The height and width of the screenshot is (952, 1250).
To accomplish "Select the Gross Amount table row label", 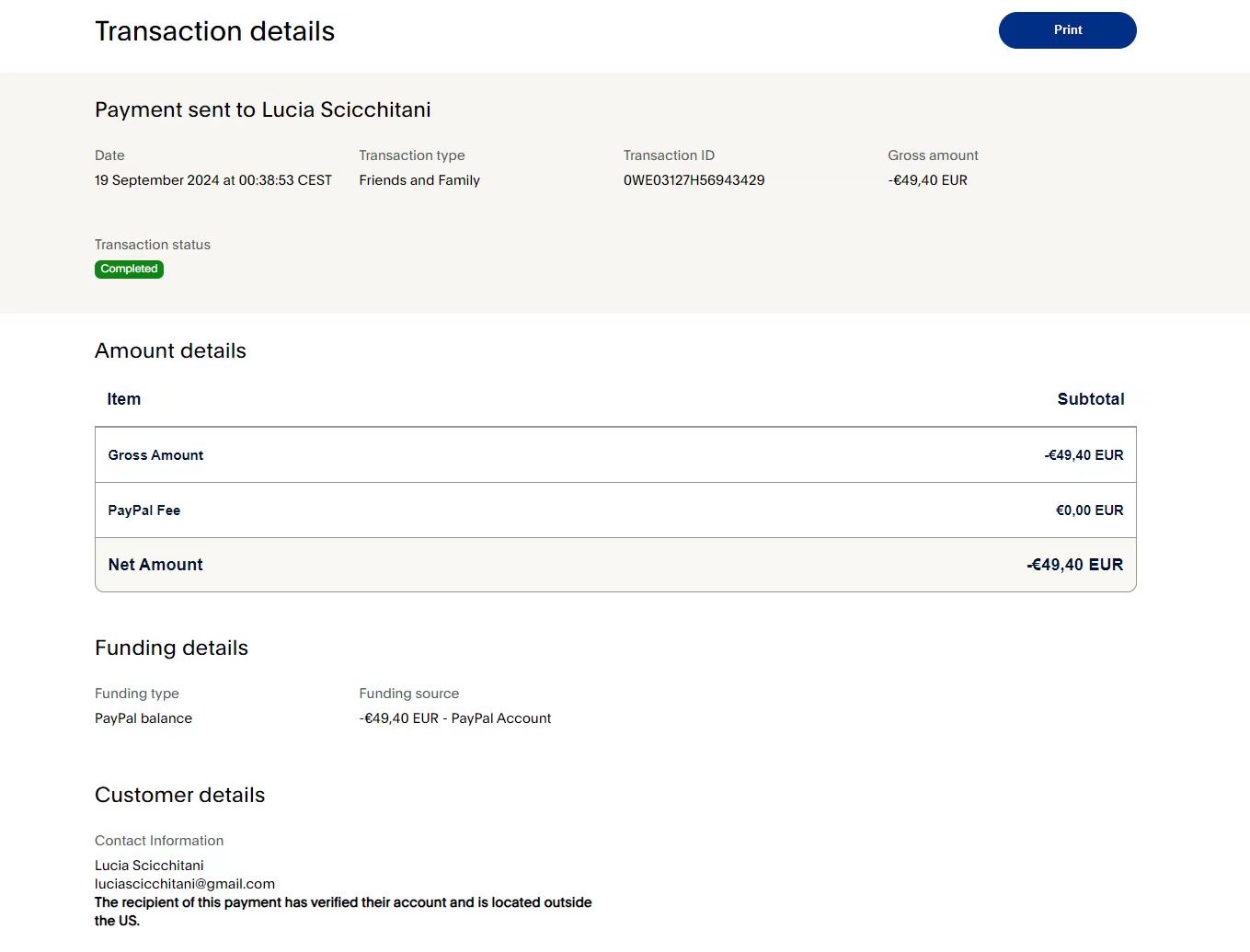I will coord(155,455).
